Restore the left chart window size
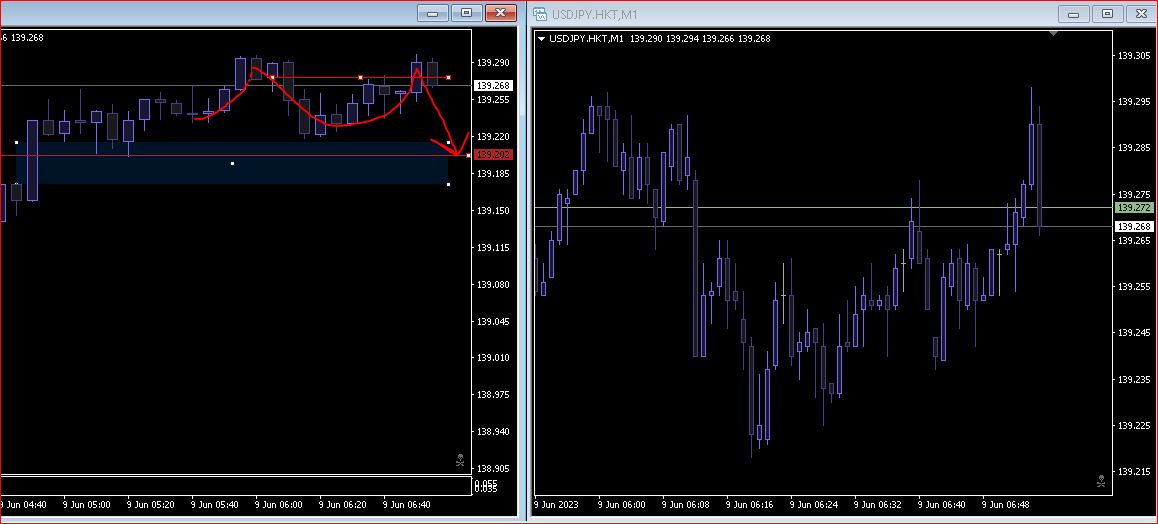Image resolution: width=1158 pixels, height=524 pixels. click(x=467, y=13)
